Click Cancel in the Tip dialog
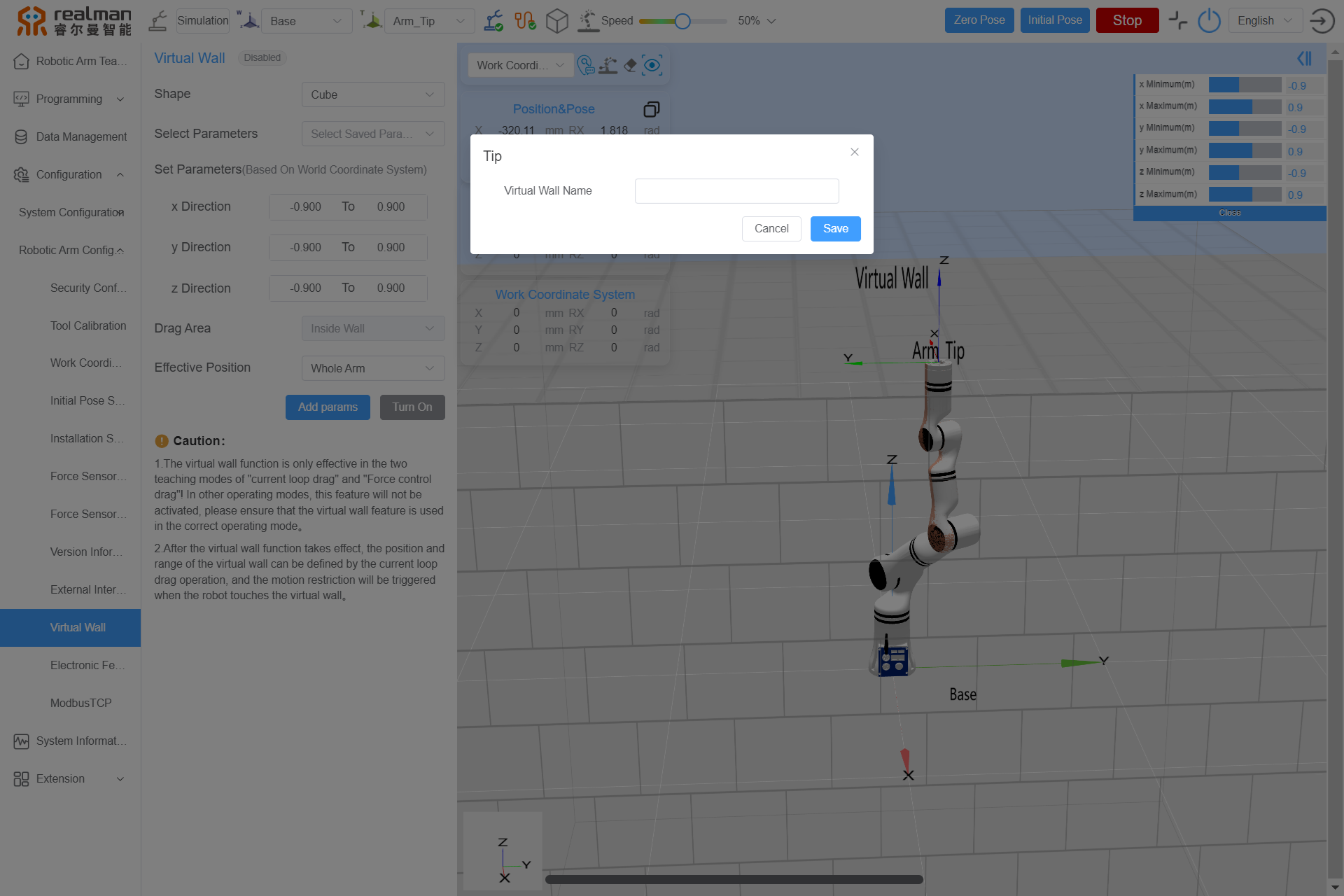The image size is (1344, 896). coord(771,229)
